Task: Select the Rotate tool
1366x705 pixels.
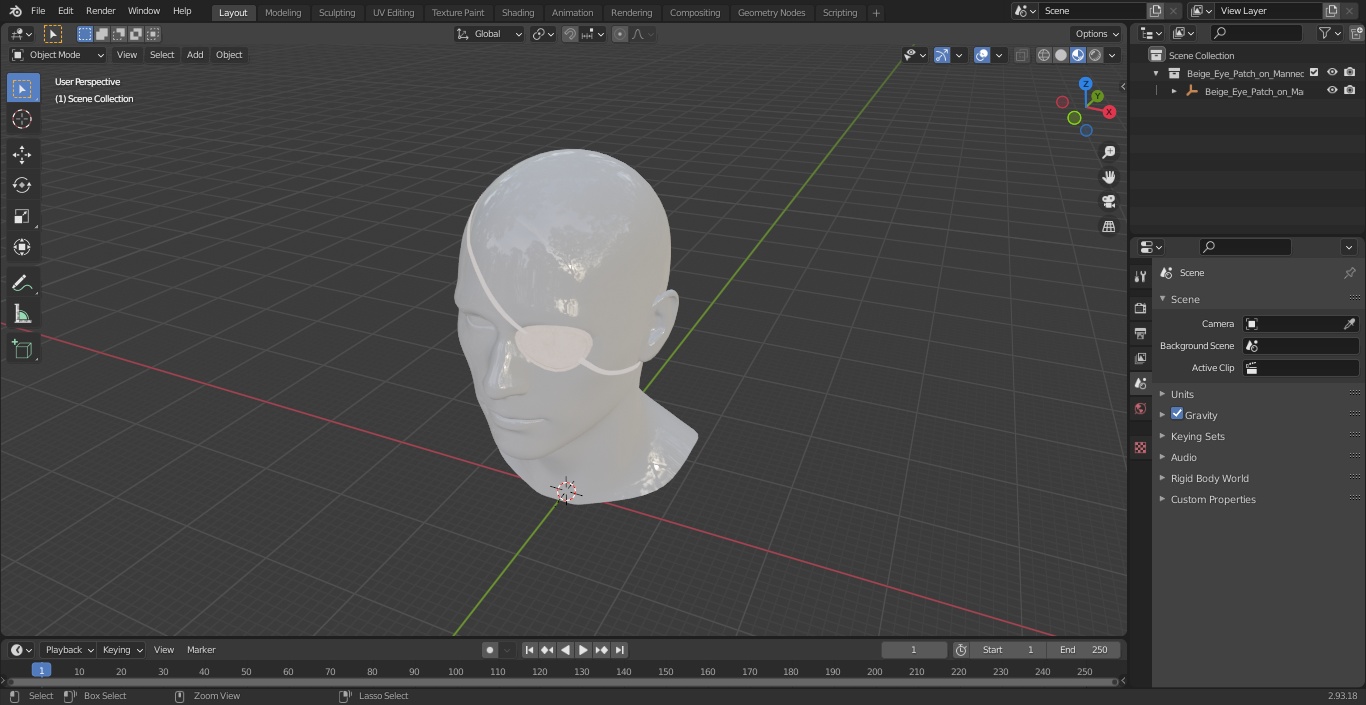Action: (x=22, y=185)
